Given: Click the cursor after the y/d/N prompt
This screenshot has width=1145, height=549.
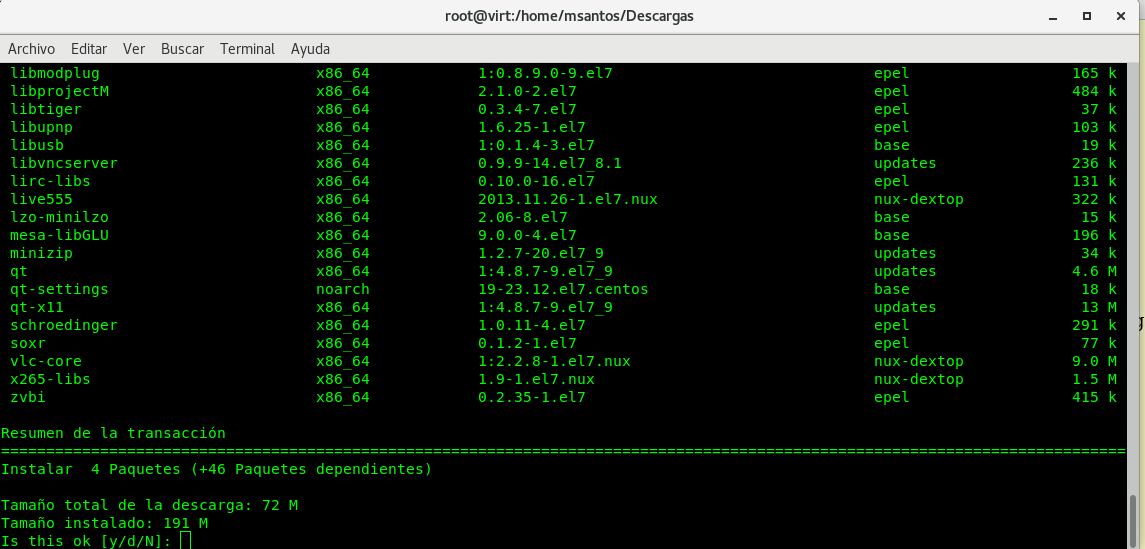Looking at the screenshot, I should coord(184,541).
